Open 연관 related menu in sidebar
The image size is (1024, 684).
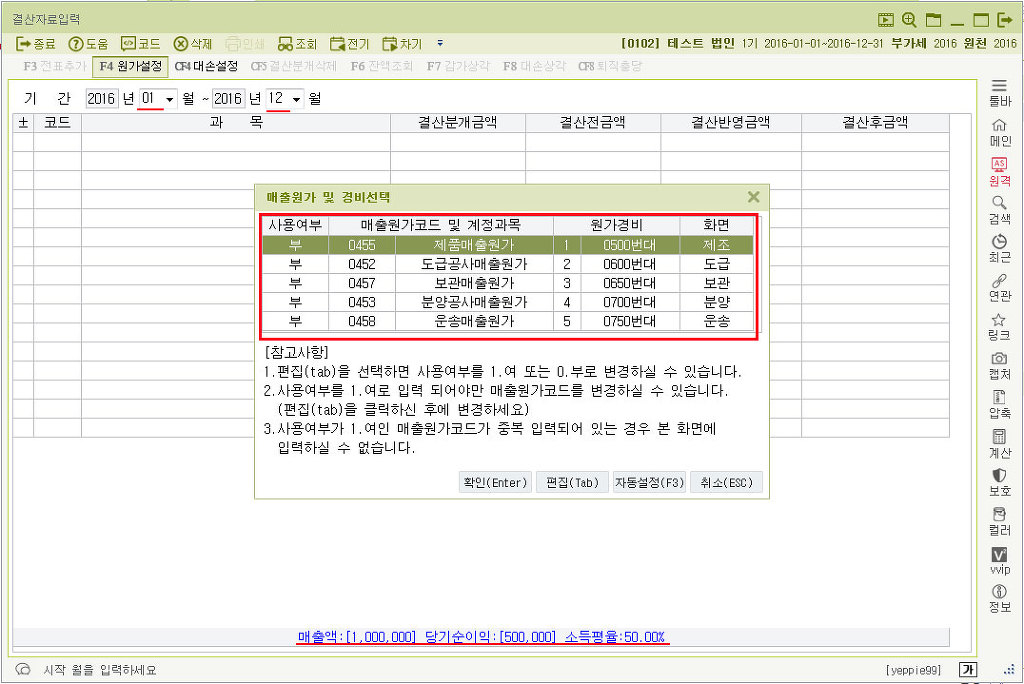[999, 287]
